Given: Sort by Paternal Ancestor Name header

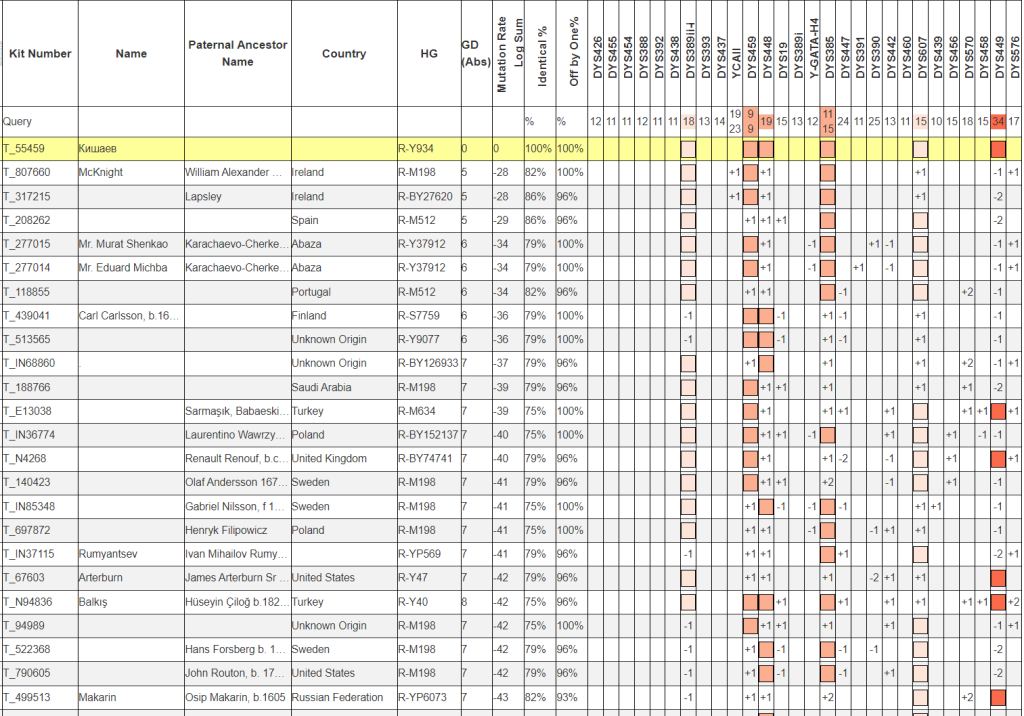Looking at the screenshot, I should click(238, 54).
